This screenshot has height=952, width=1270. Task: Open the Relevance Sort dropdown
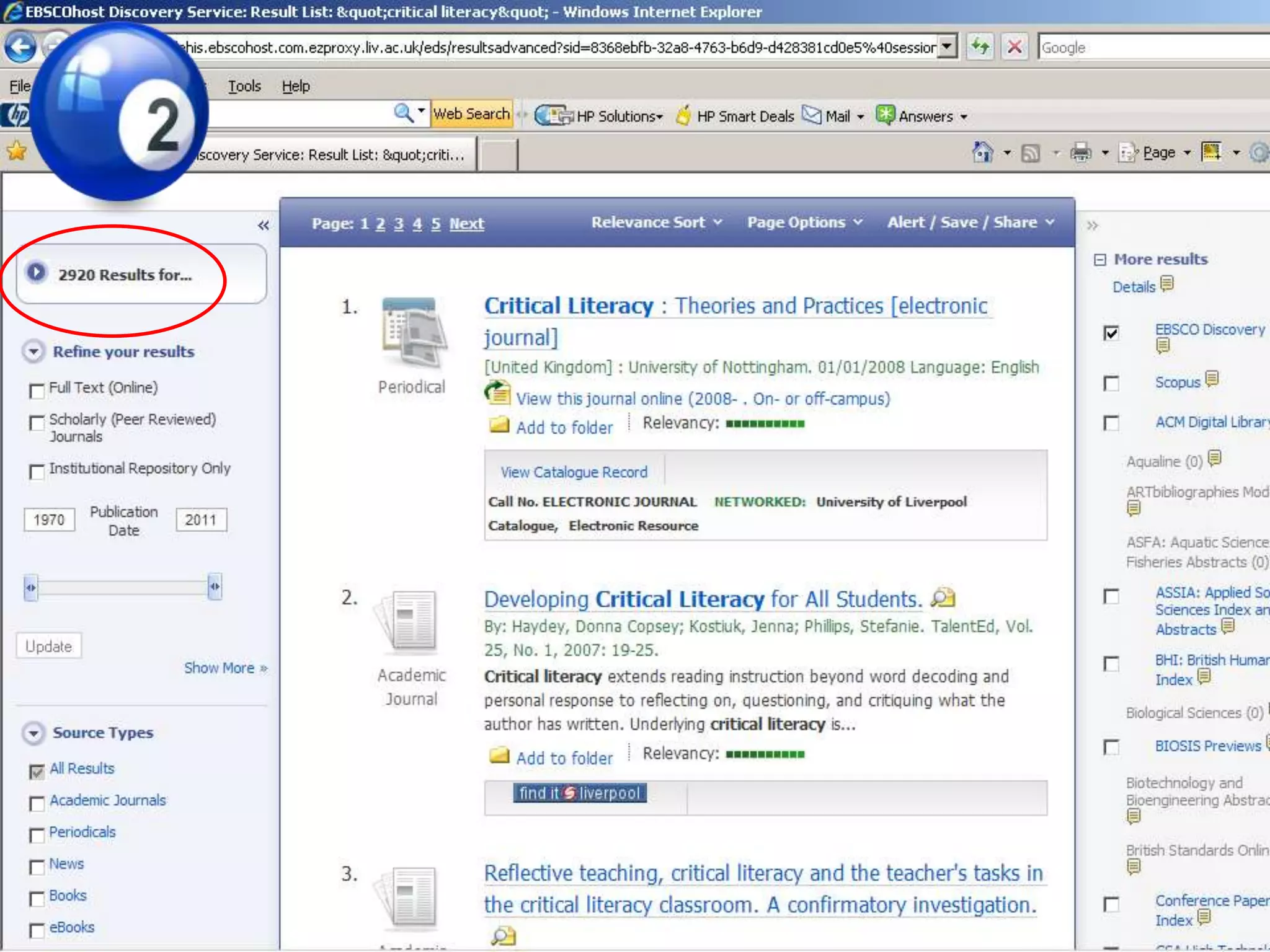coord(656,223)
